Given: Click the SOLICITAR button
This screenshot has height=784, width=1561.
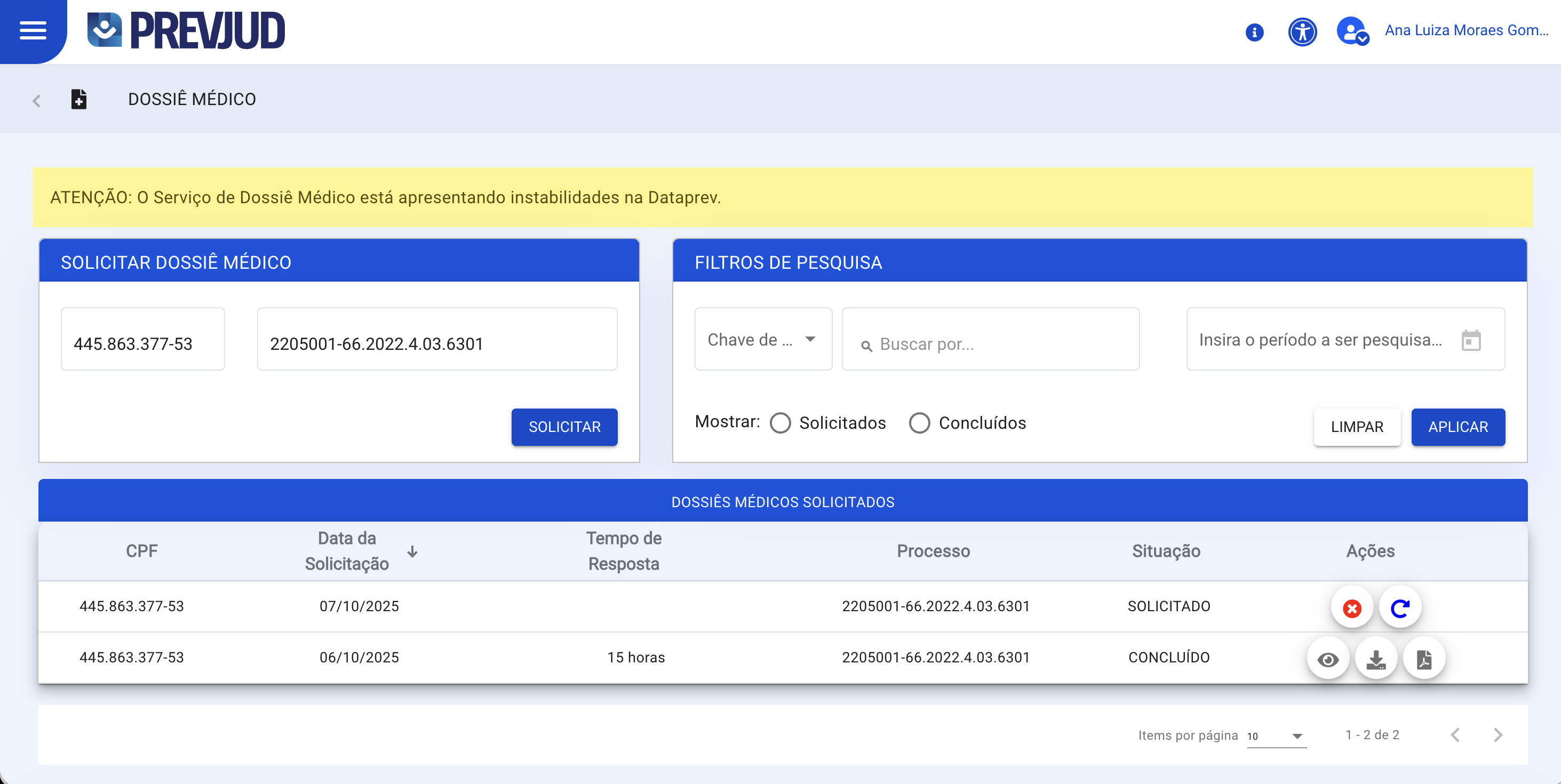Looking at the screenshot, I should pyautogui.click(x=564, y=427).
